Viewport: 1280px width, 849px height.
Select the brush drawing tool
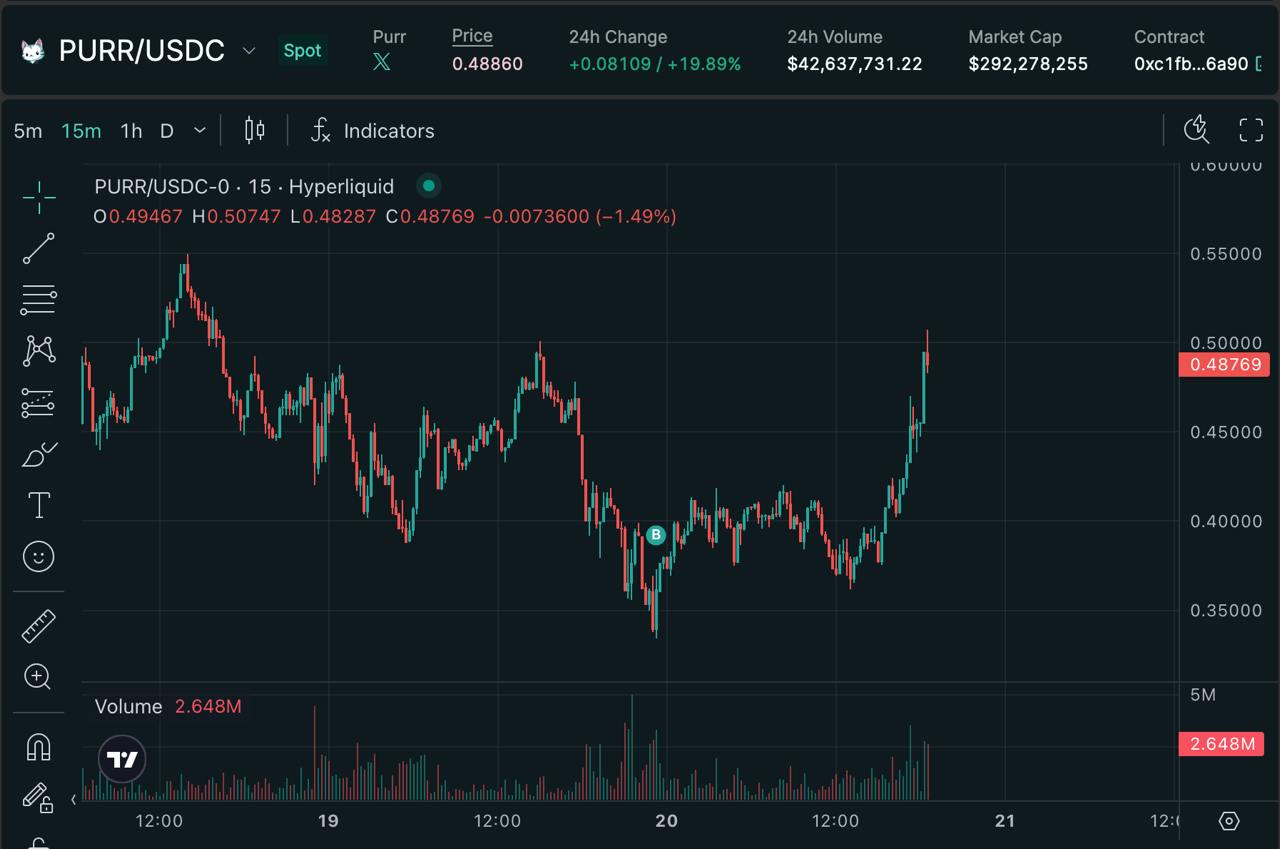click(39, 455)
